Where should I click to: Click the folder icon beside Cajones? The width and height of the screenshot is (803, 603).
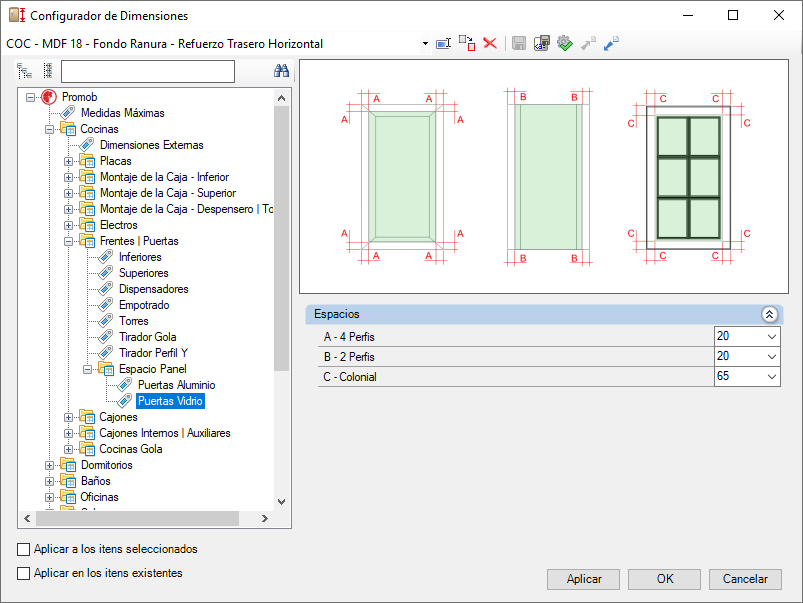coord(87,417)
